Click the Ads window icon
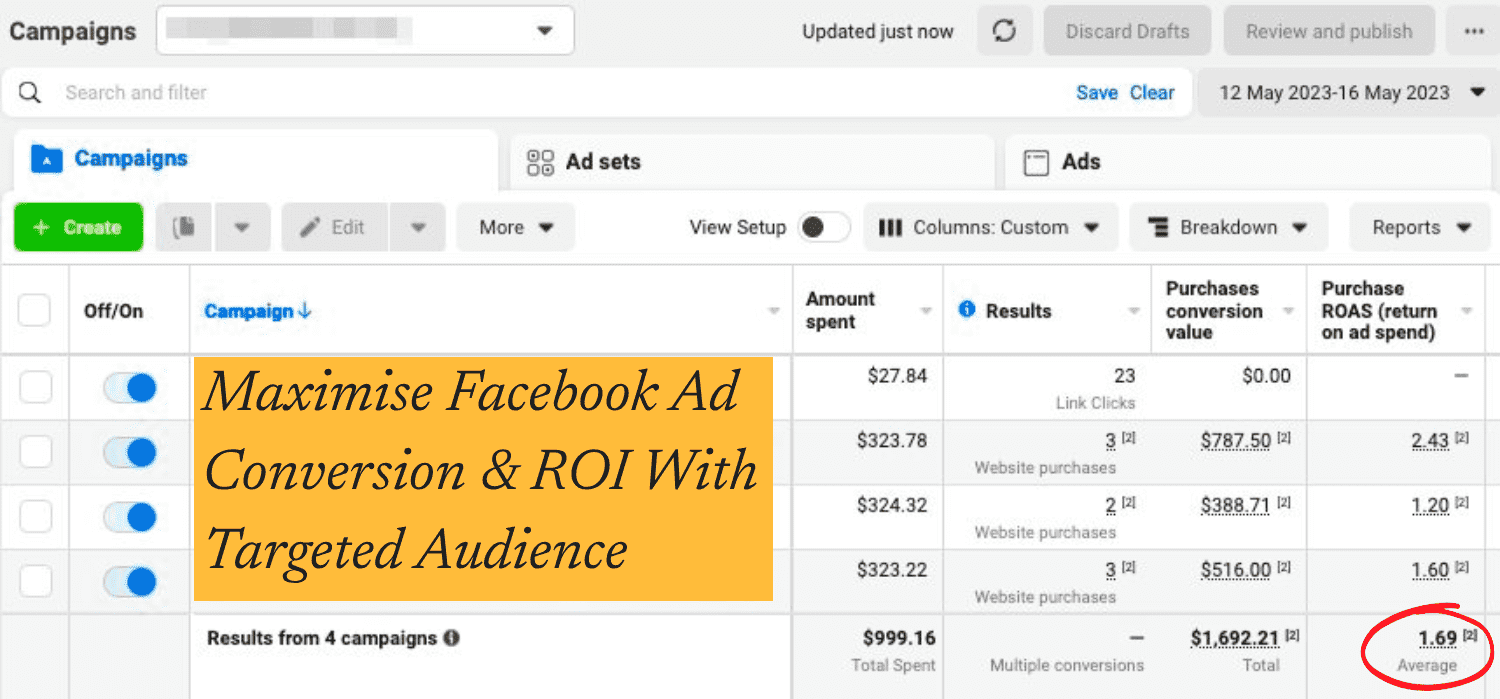 click(x=1036, y=162)
